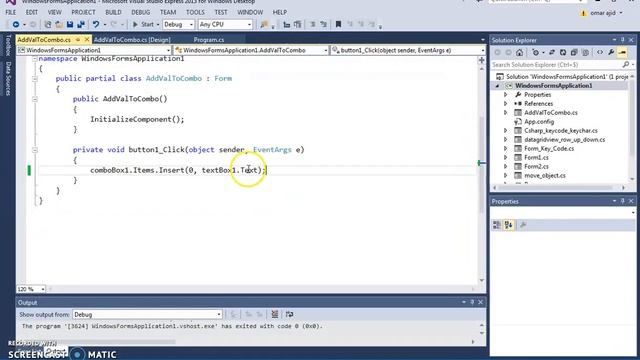640x360 pixels.
Task: Close the AddValToCombo.cs editor tab
Action: (87, 40)
